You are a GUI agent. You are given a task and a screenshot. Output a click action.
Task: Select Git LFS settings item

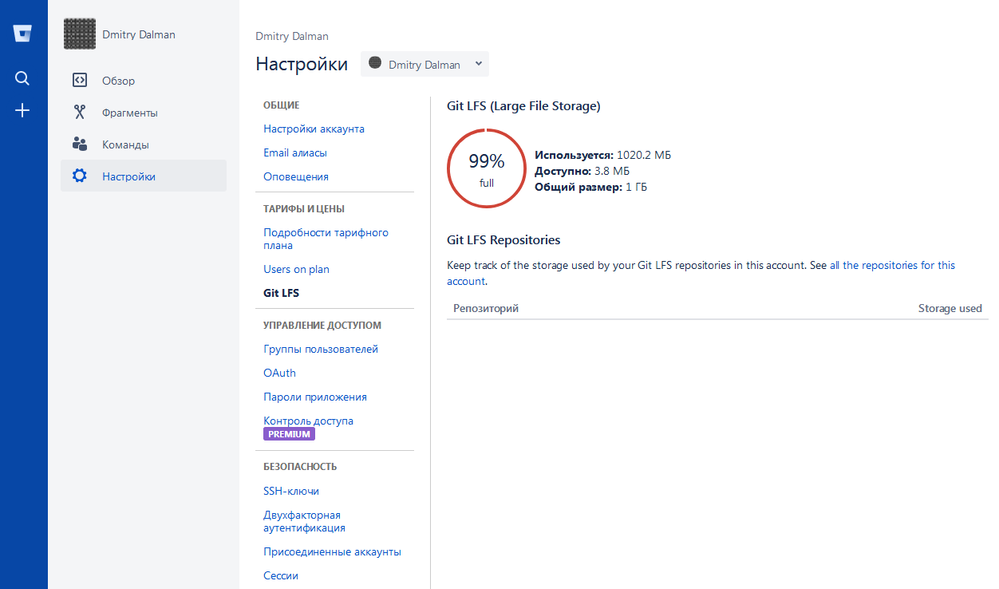[281, 293]
